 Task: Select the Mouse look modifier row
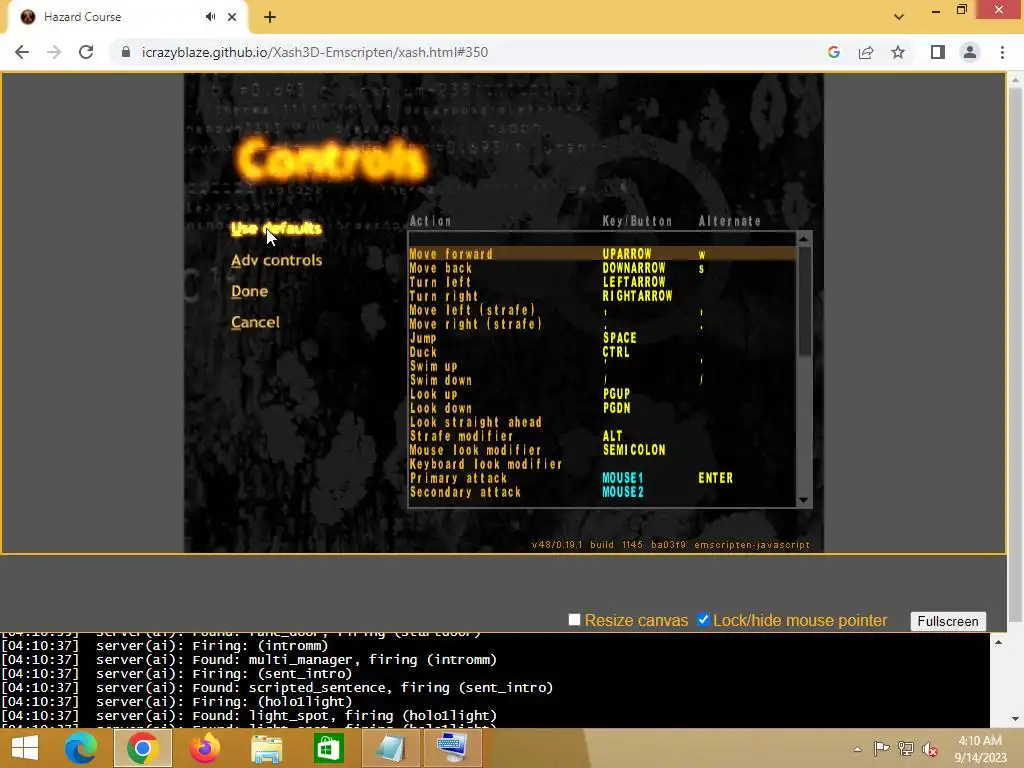point(602,450)
